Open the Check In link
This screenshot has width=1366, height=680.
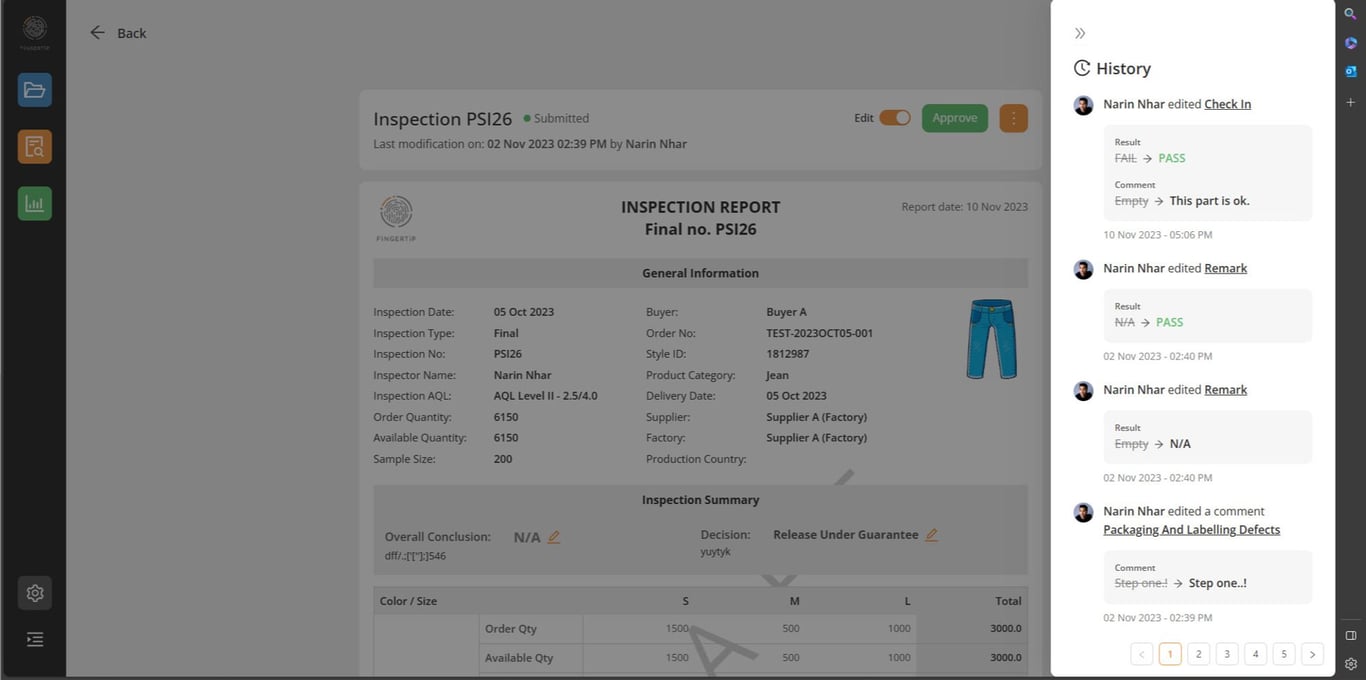1227,104
